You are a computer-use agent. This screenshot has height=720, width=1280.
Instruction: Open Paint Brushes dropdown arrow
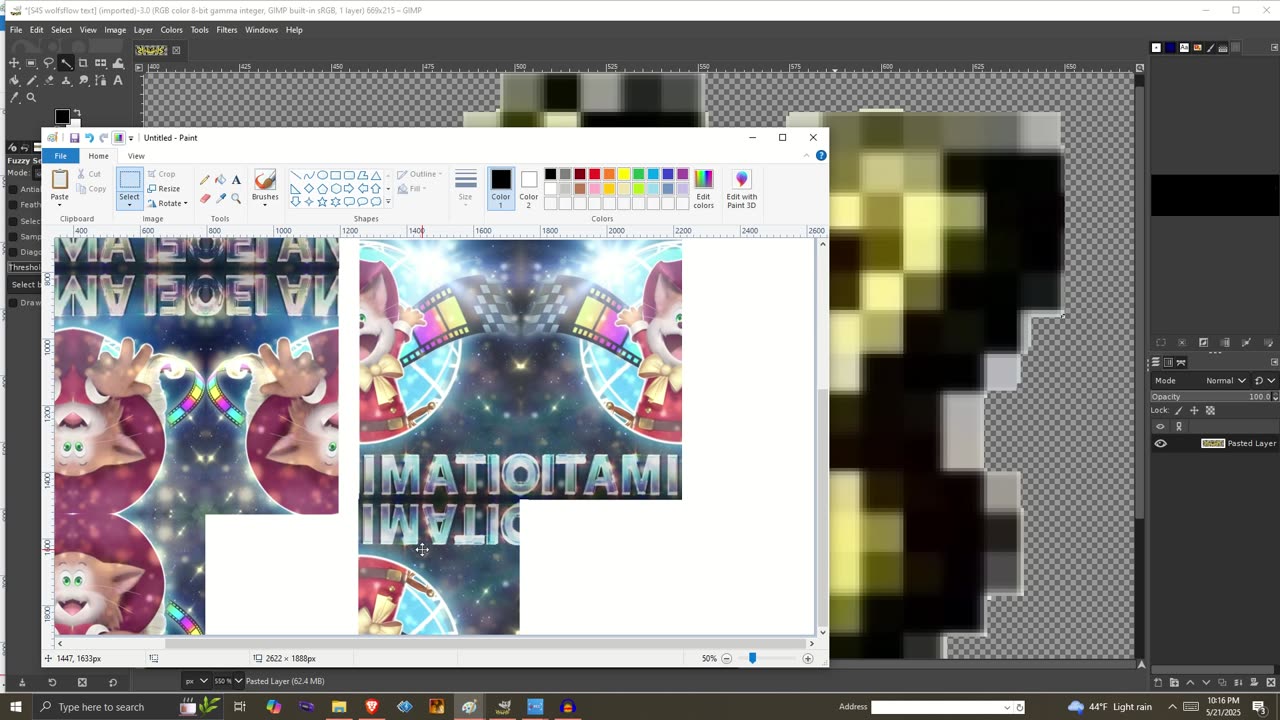[x=265, y=205]
